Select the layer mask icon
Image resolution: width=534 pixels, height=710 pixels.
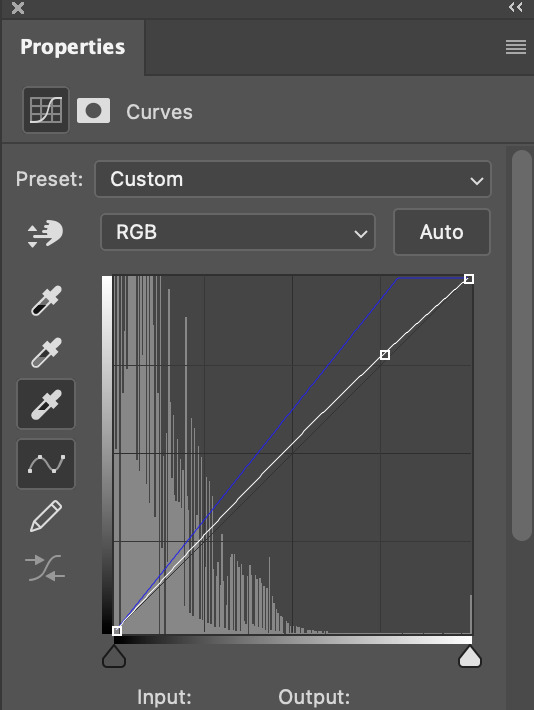point(93,110)
